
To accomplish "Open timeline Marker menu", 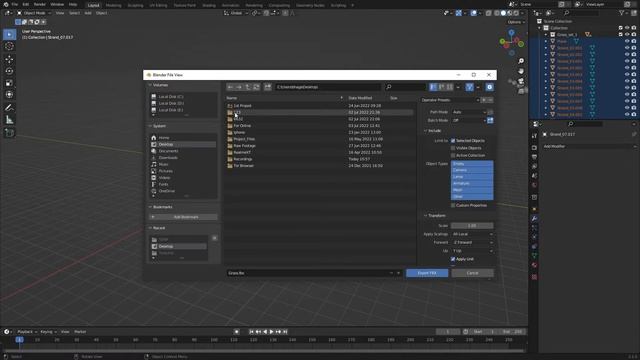I will click(x=80, y=332).
